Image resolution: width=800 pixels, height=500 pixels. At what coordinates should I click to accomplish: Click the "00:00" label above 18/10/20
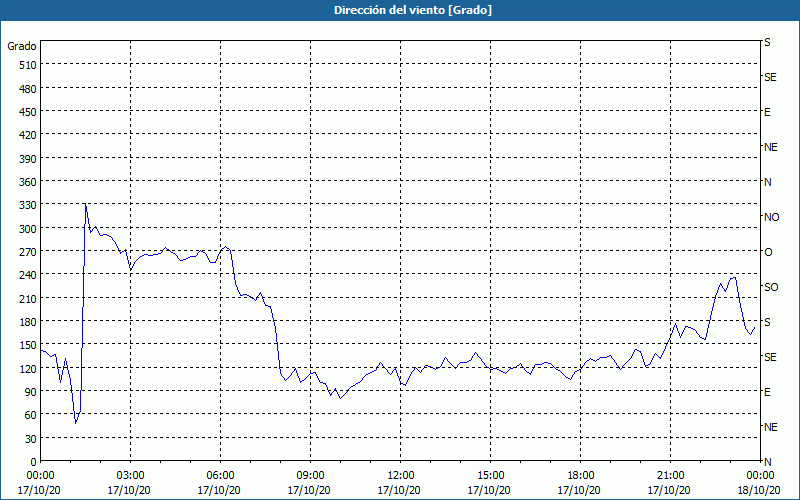pos(760,476)
